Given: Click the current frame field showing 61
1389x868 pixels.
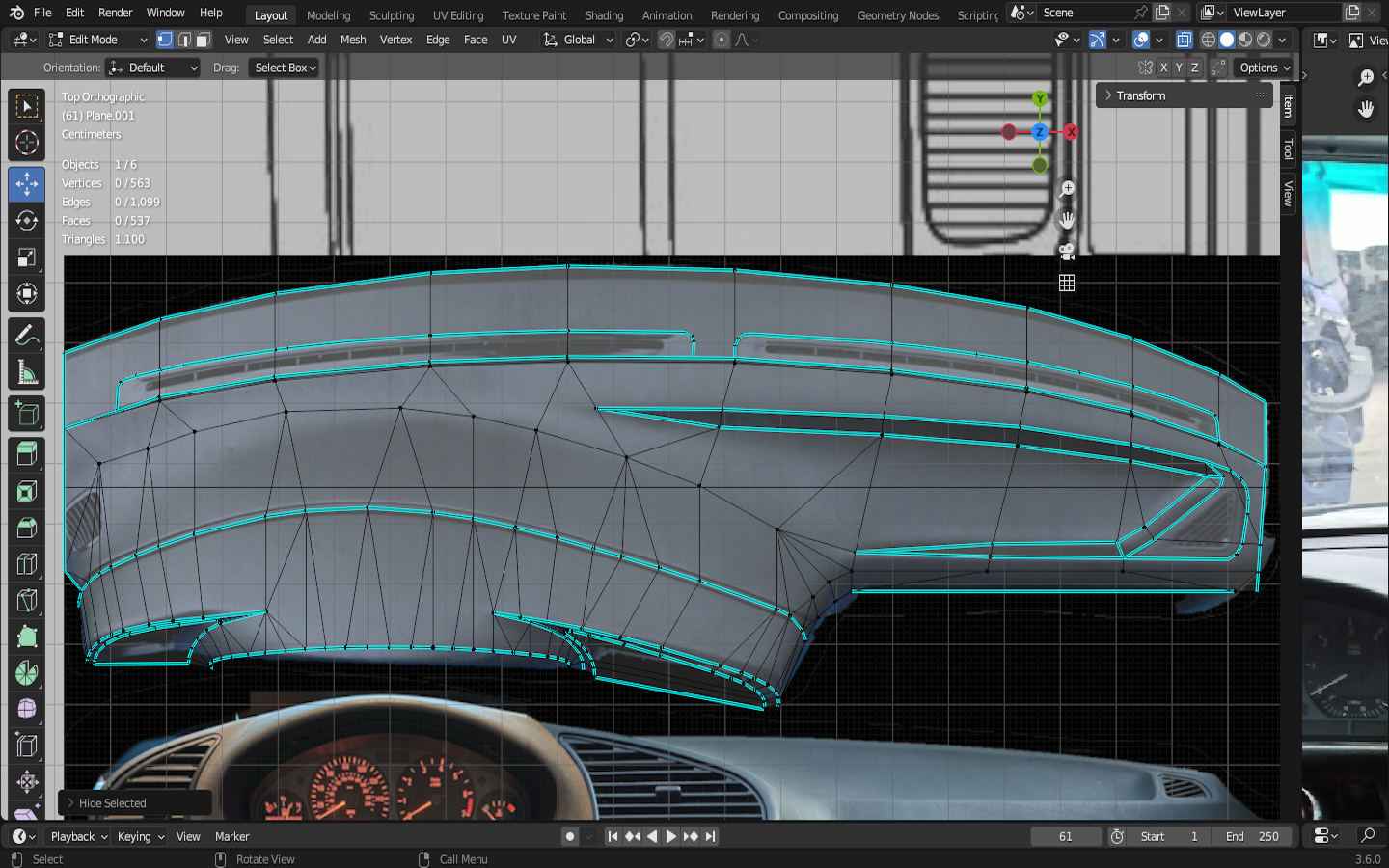Looking at the screenshot, I should pyautogui.click(x=1065, y=836).
